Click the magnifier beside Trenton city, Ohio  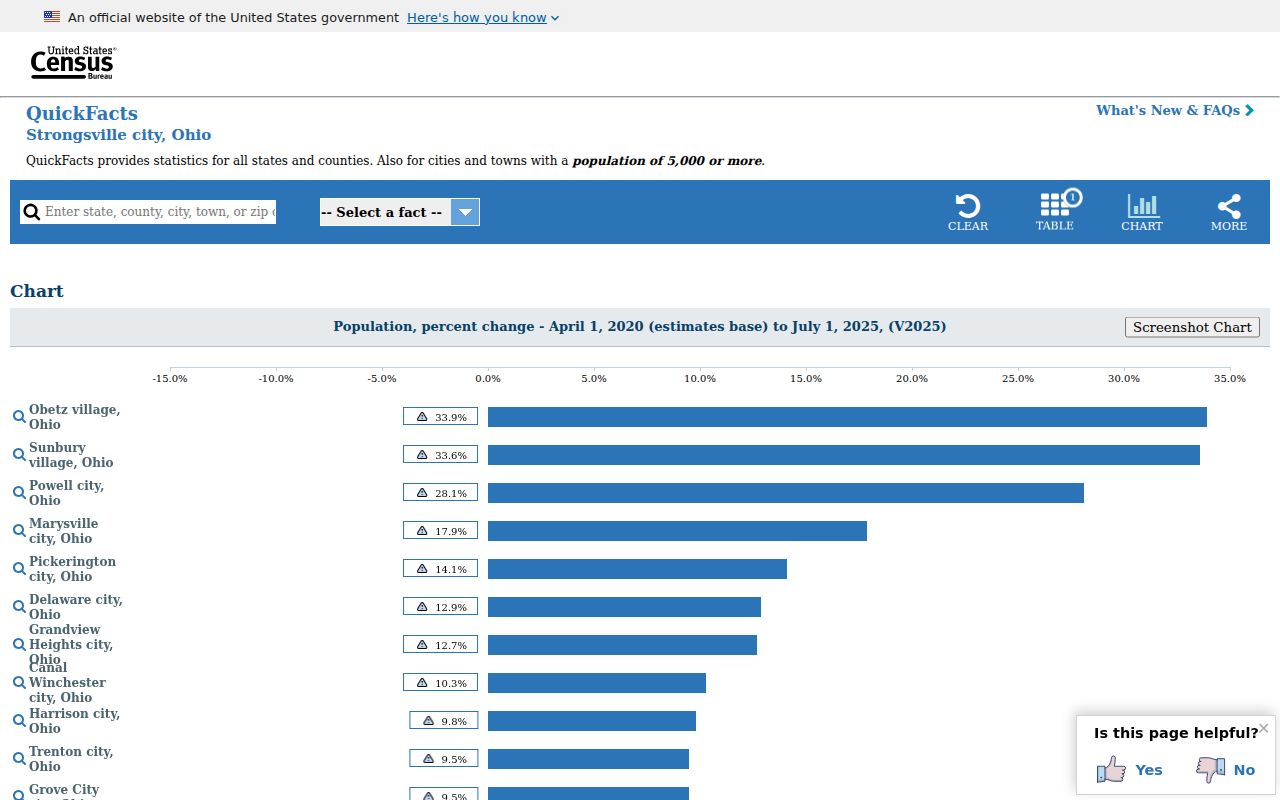pos(19,759)
